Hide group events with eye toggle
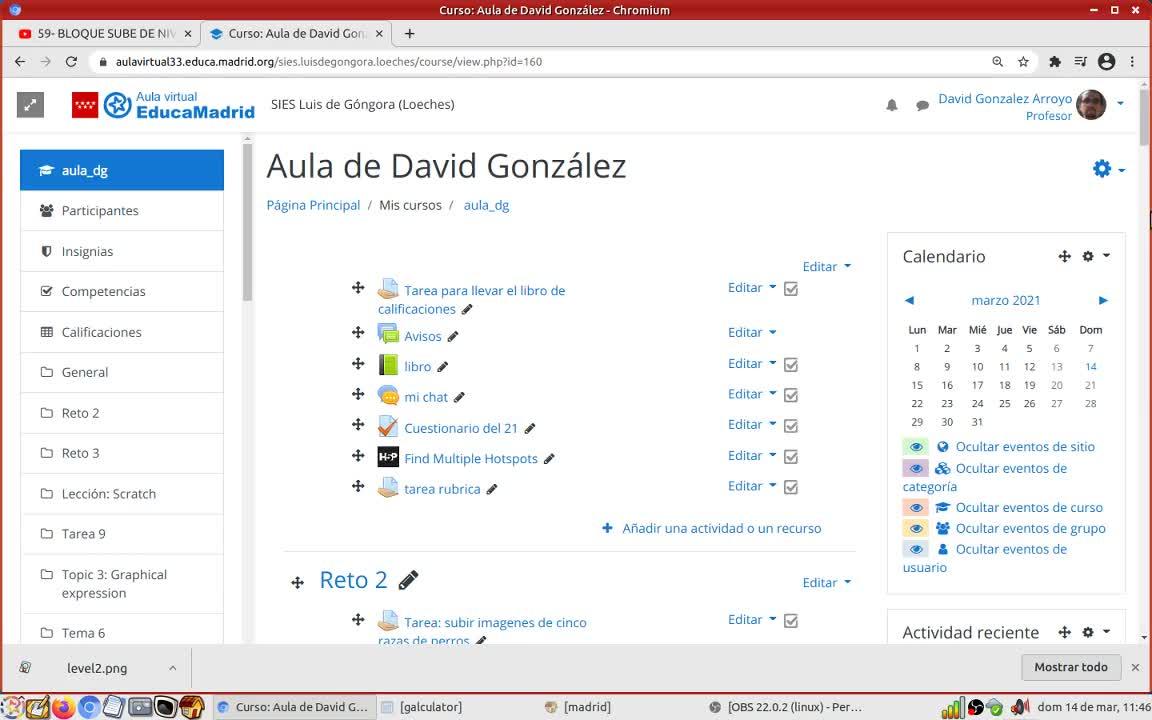 click(915, 528)
